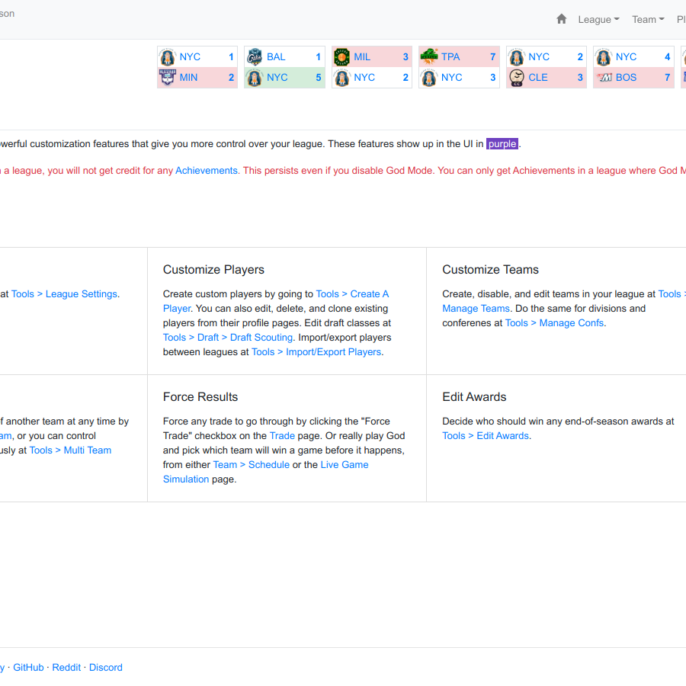Screen dimensions: 686x686
Task: Open the Discord footer link
Action: point(105,667)
